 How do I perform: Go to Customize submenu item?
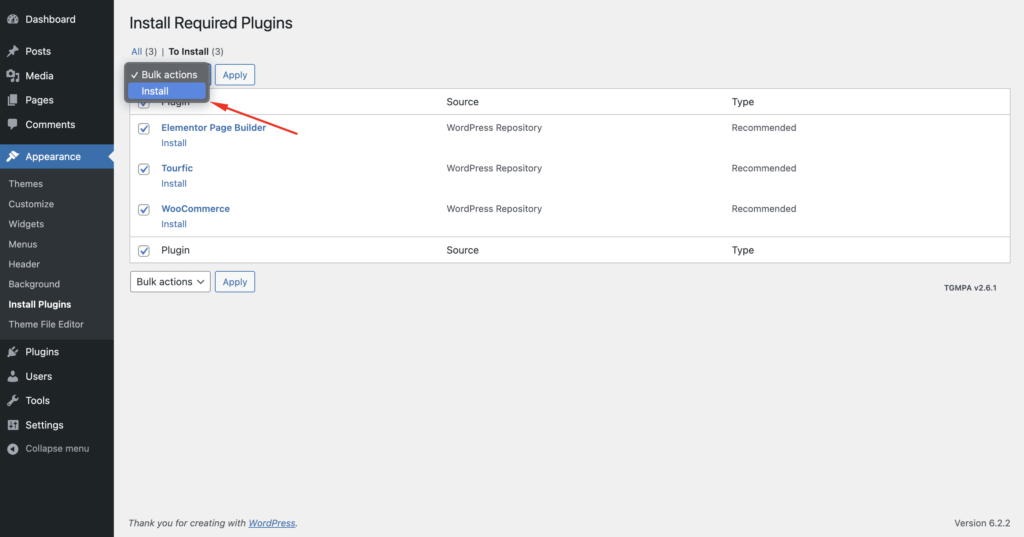(x=31, y=204)
